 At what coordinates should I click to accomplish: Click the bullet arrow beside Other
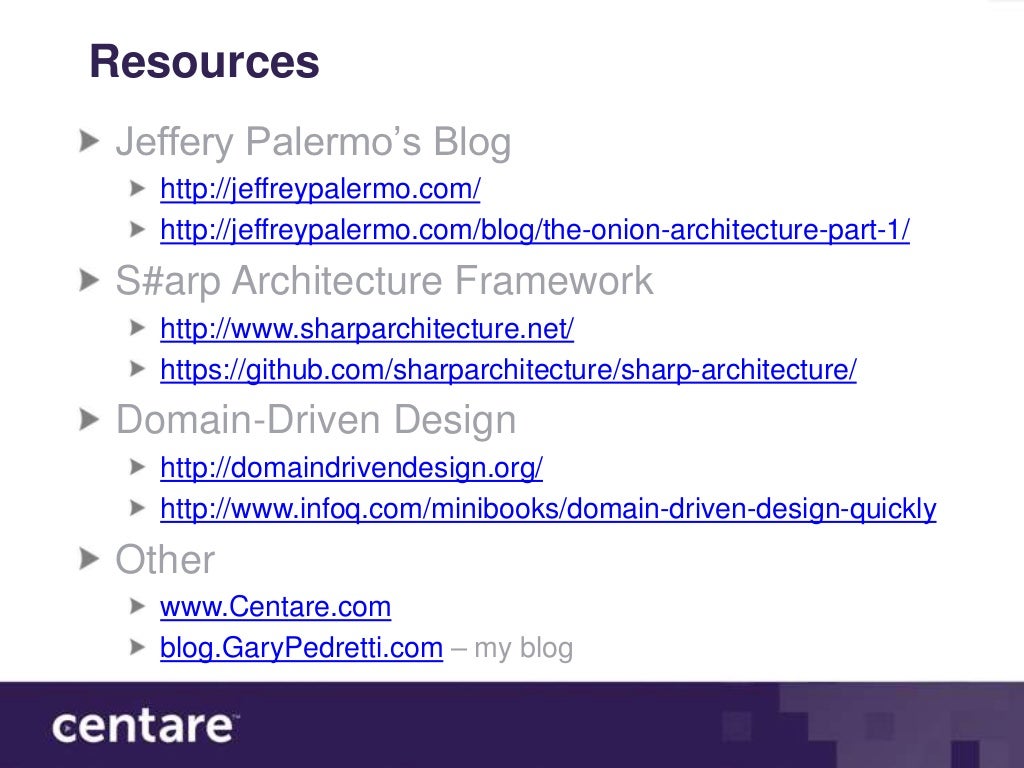(89, 559)
